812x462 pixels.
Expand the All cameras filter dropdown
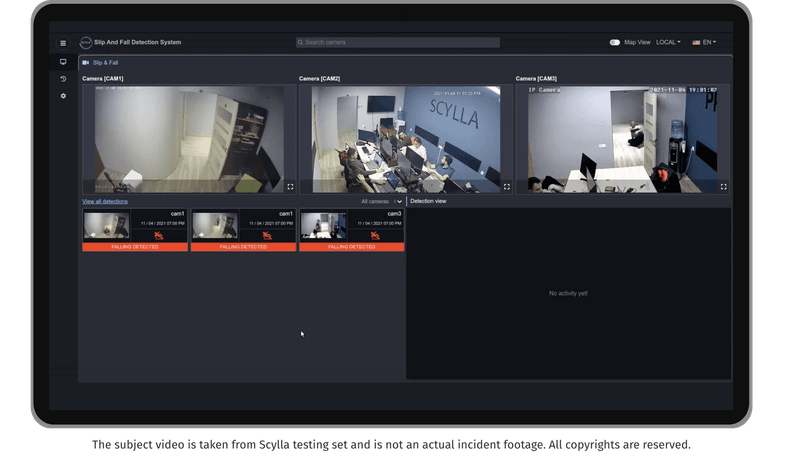point(382,201)
